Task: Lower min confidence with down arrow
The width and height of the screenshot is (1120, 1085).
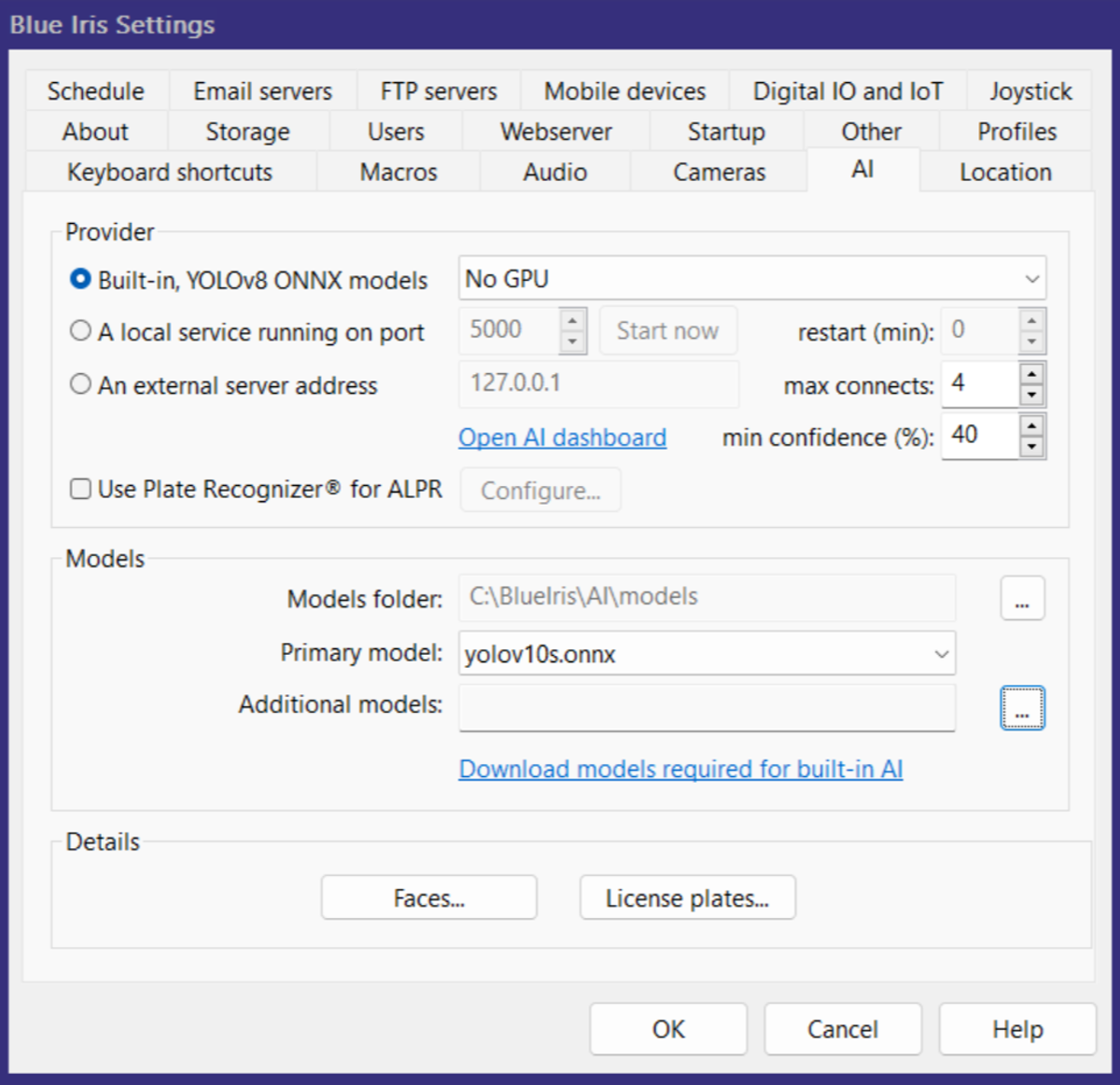Action: pos(1031,448)
